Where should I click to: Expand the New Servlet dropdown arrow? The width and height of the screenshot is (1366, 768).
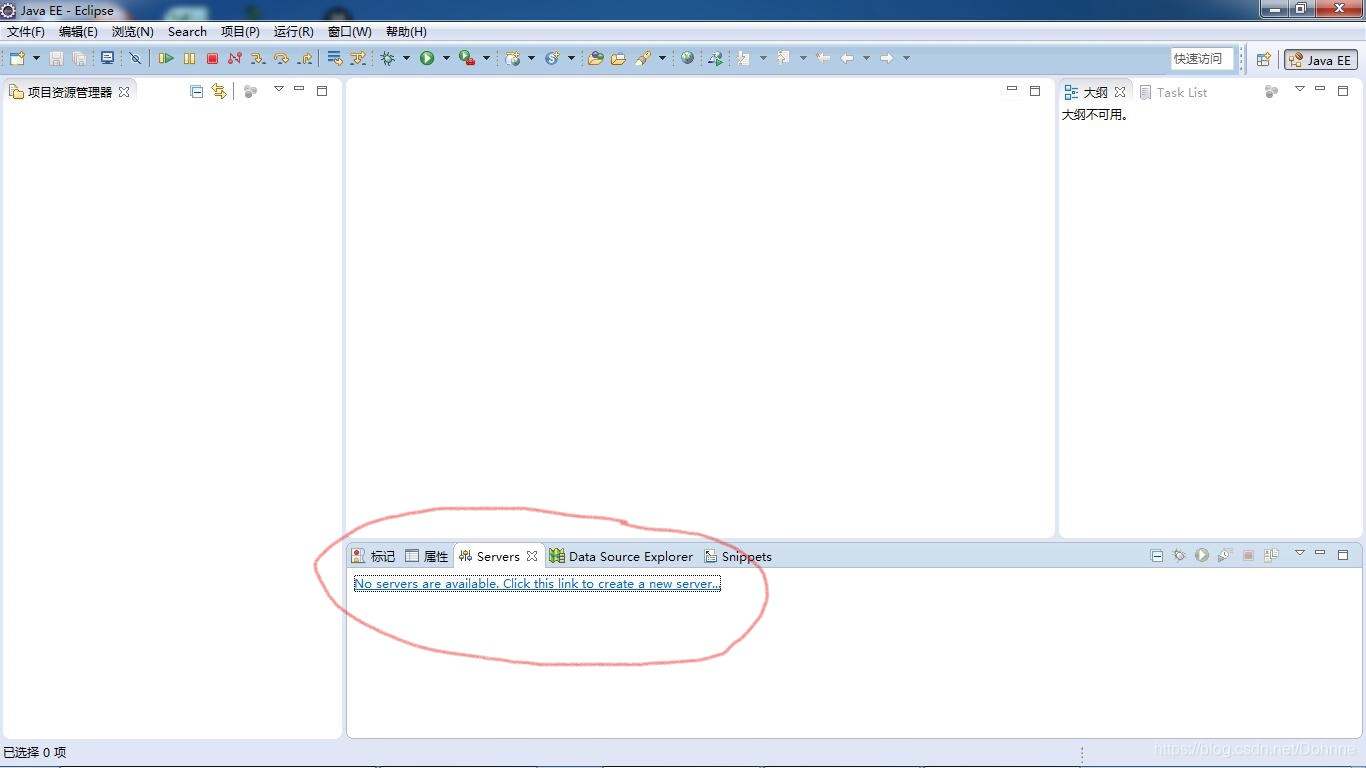tap(572, 59)
